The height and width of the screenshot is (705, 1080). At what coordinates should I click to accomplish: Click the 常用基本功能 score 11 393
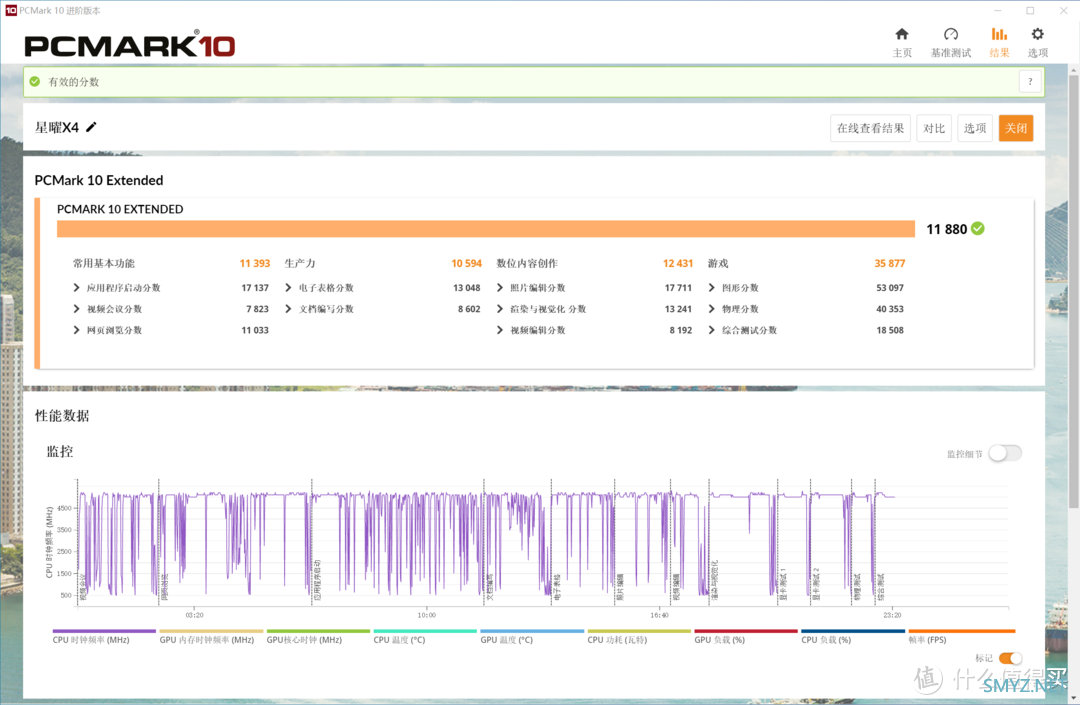(x=255, y=263)
